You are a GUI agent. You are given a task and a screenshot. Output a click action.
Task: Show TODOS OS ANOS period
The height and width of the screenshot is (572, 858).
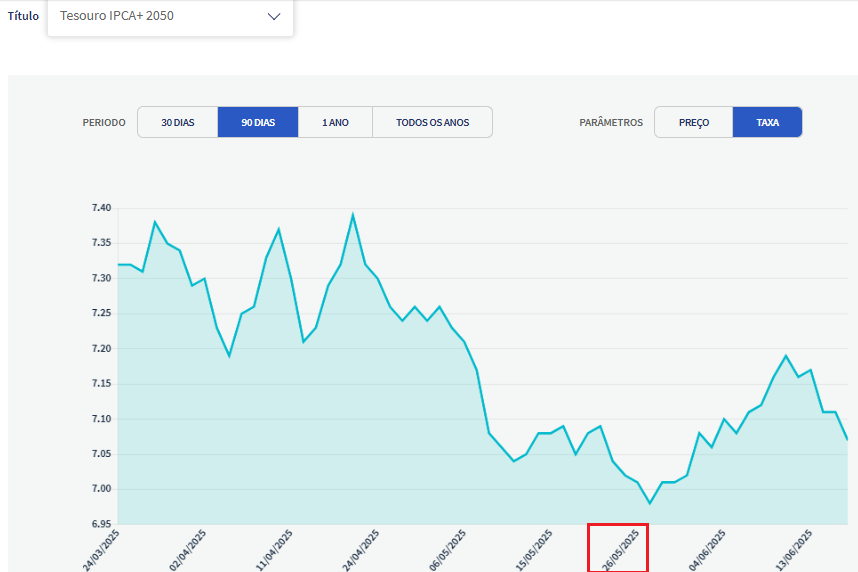pos(432,122)
